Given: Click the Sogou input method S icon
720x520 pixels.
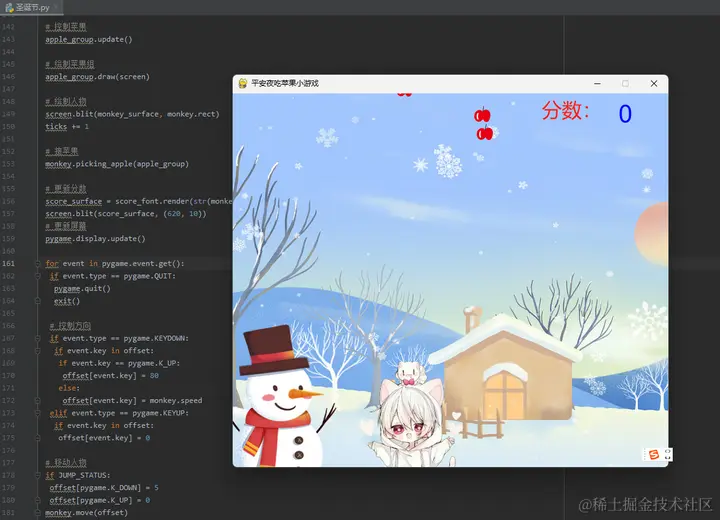Looking at the screenshot, I should pos(653,454).
